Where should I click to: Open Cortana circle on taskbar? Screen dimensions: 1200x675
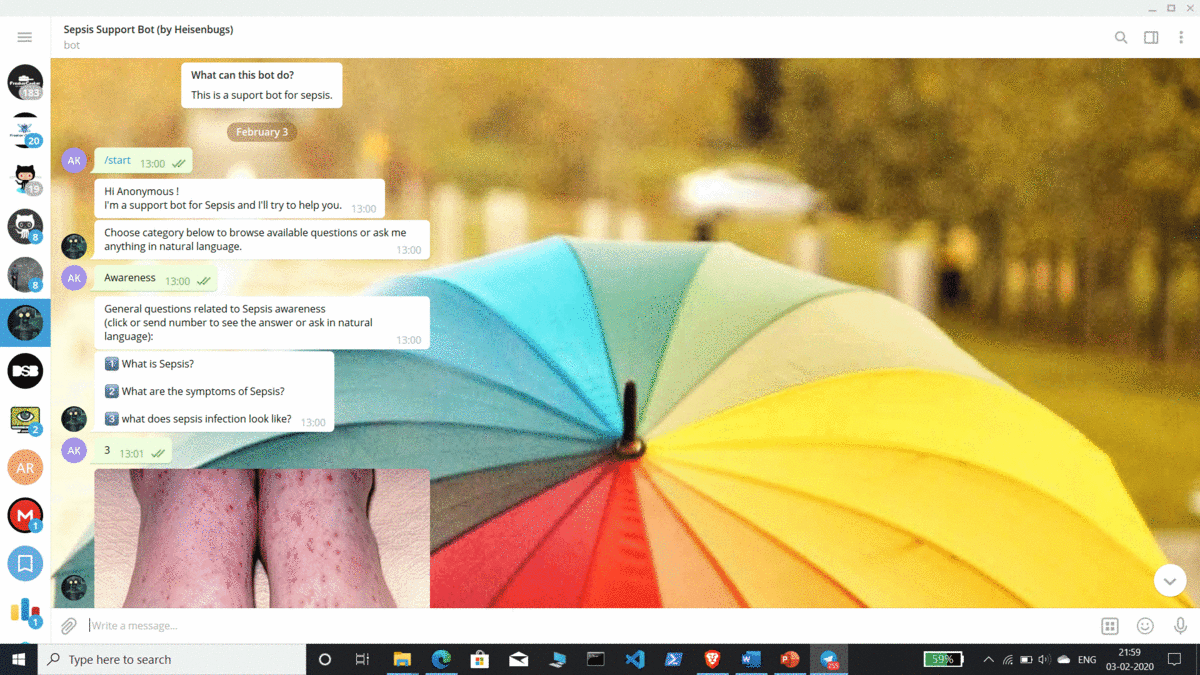[x=324, y=659]
